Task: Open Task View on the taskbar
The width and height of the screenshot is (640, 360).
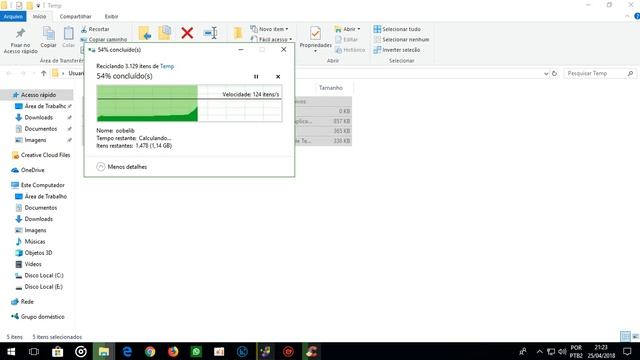Action: pyautogui.click(x=34, y=351)
